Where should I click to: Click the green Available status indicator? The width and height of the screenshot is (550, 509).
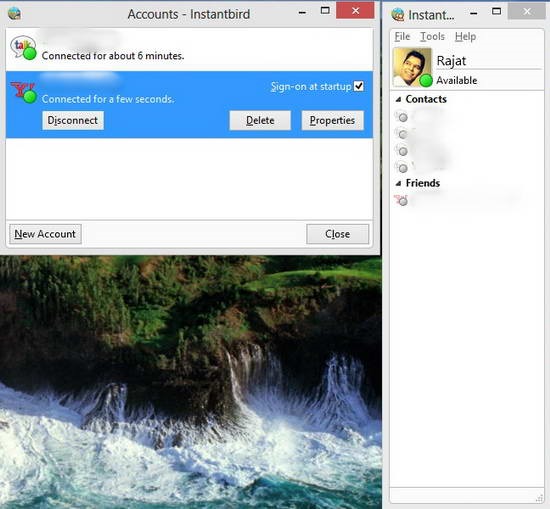(x=426, y=81)
